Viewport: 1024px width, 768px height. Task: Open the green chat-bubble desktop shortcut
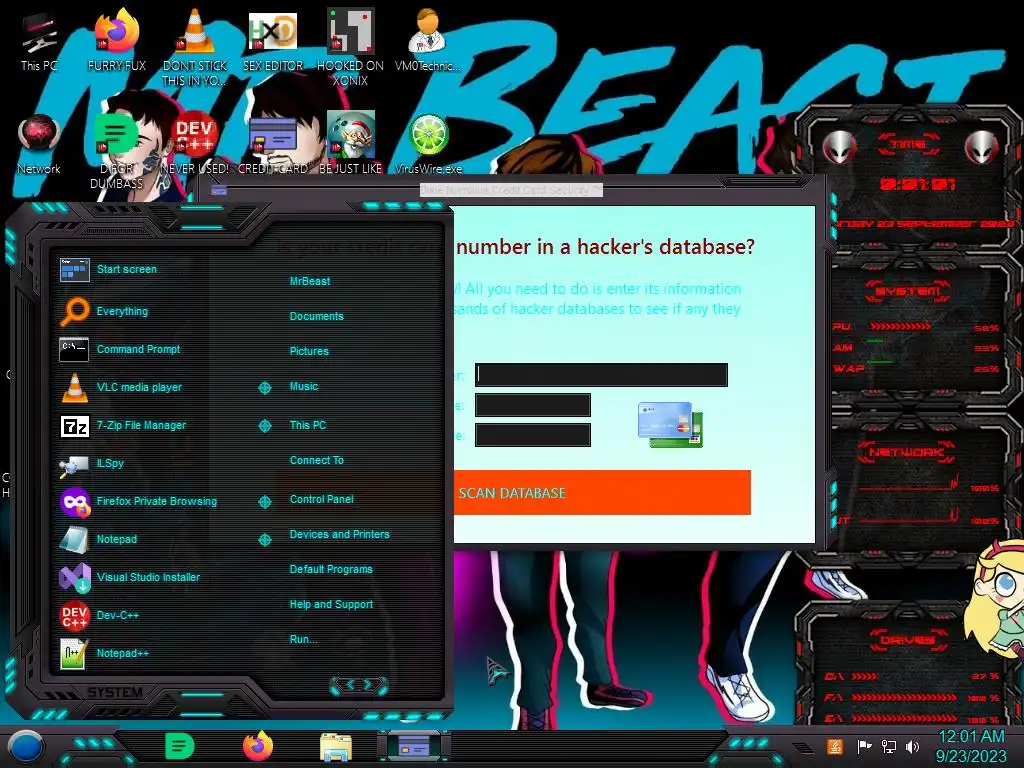click(116, 151)
